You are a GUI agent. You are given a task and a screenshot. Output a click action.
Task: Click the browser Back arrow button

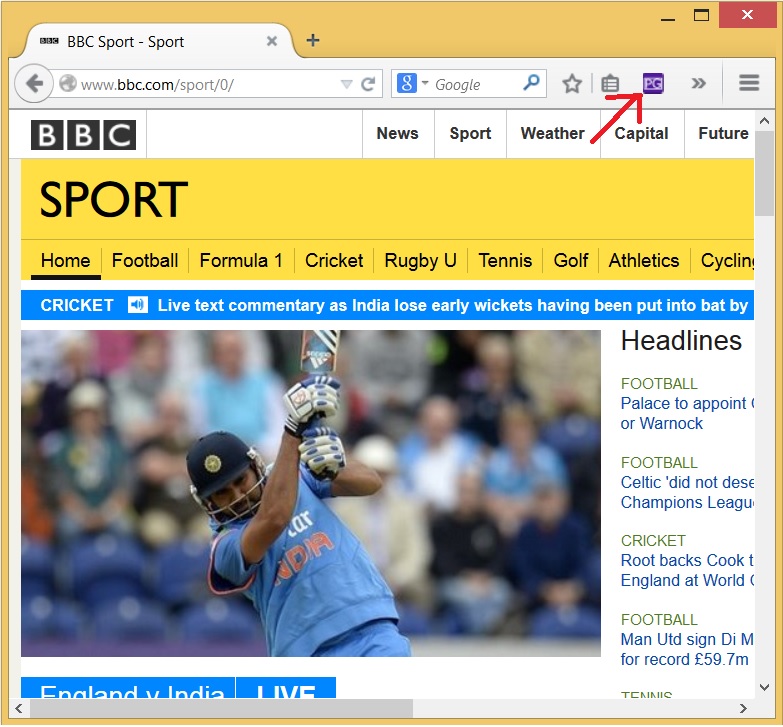[34, 83]
